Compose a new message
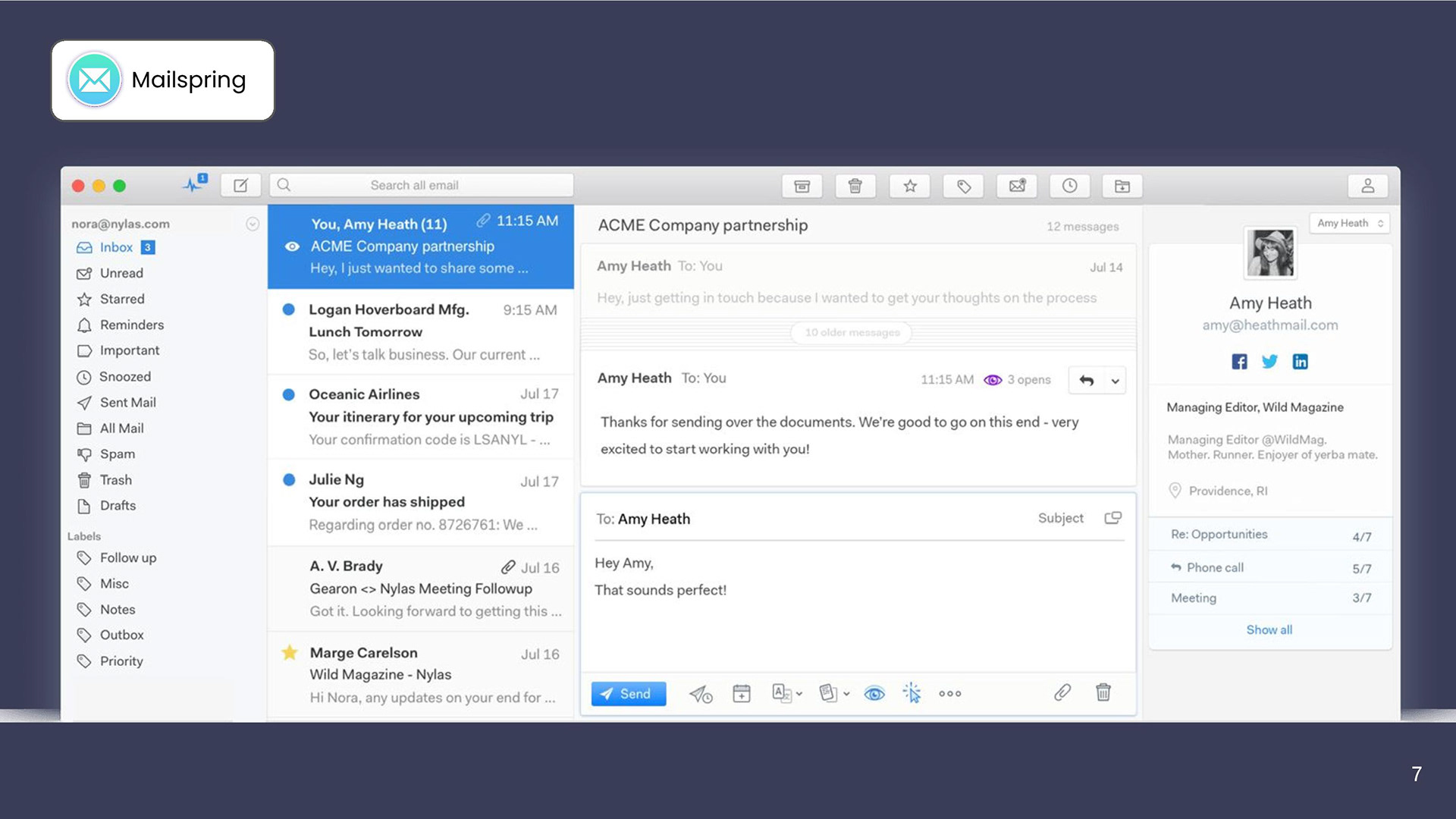This screenshot has width=1456, height=819. point(240,185)
